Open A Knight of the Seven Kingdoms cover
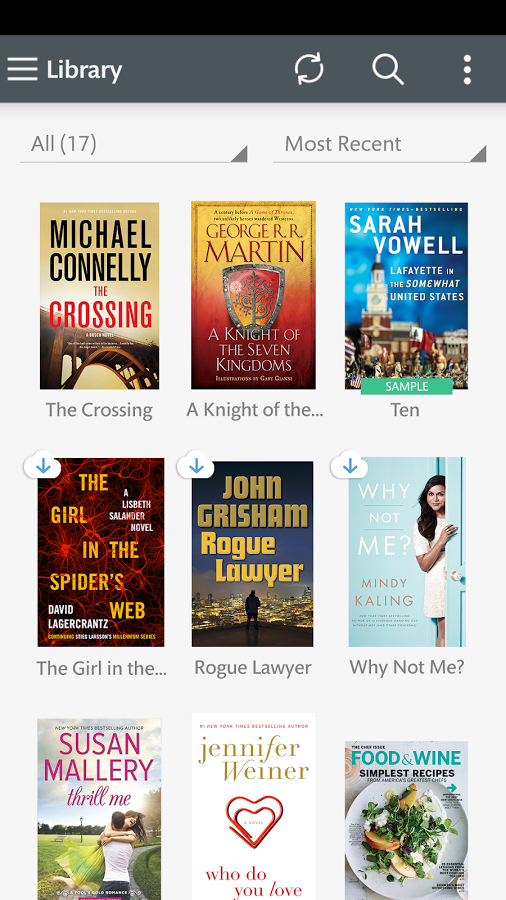506x900 pixels. 253,295
